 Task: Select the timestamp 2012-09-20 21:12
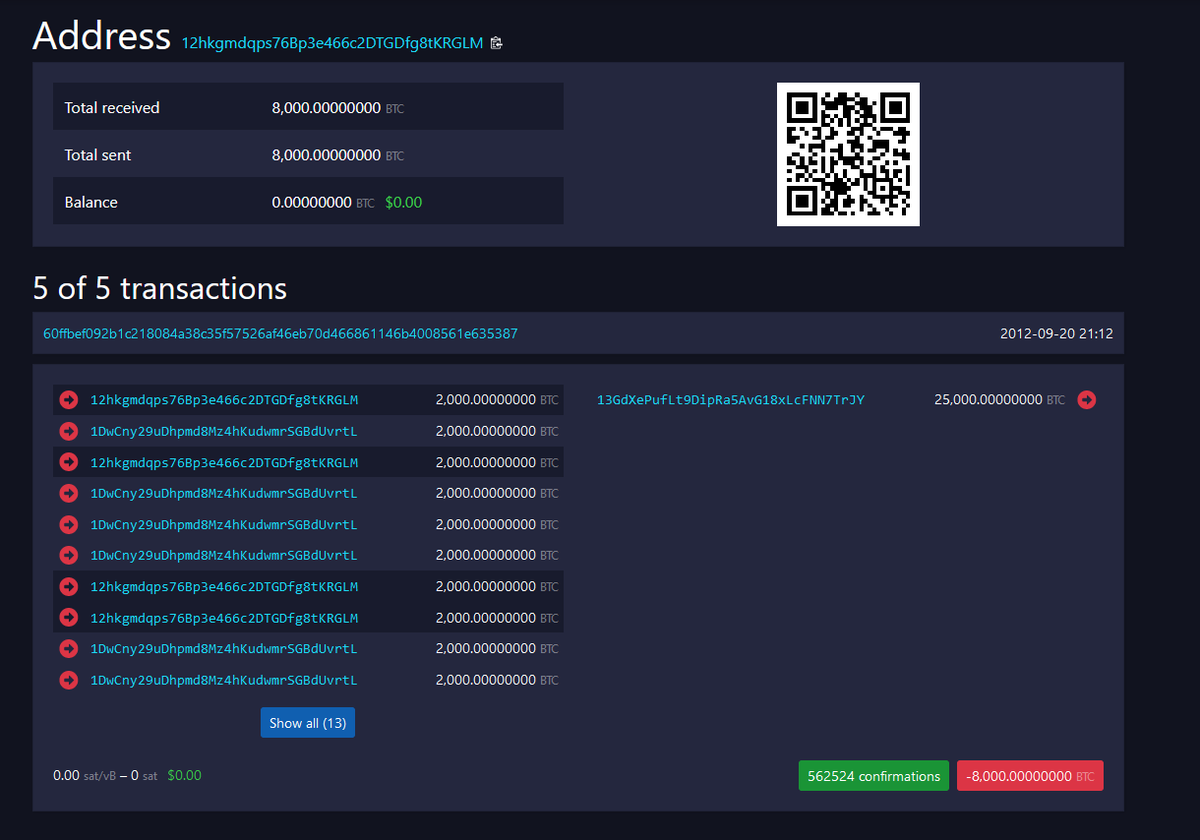tap(1057, 333)
